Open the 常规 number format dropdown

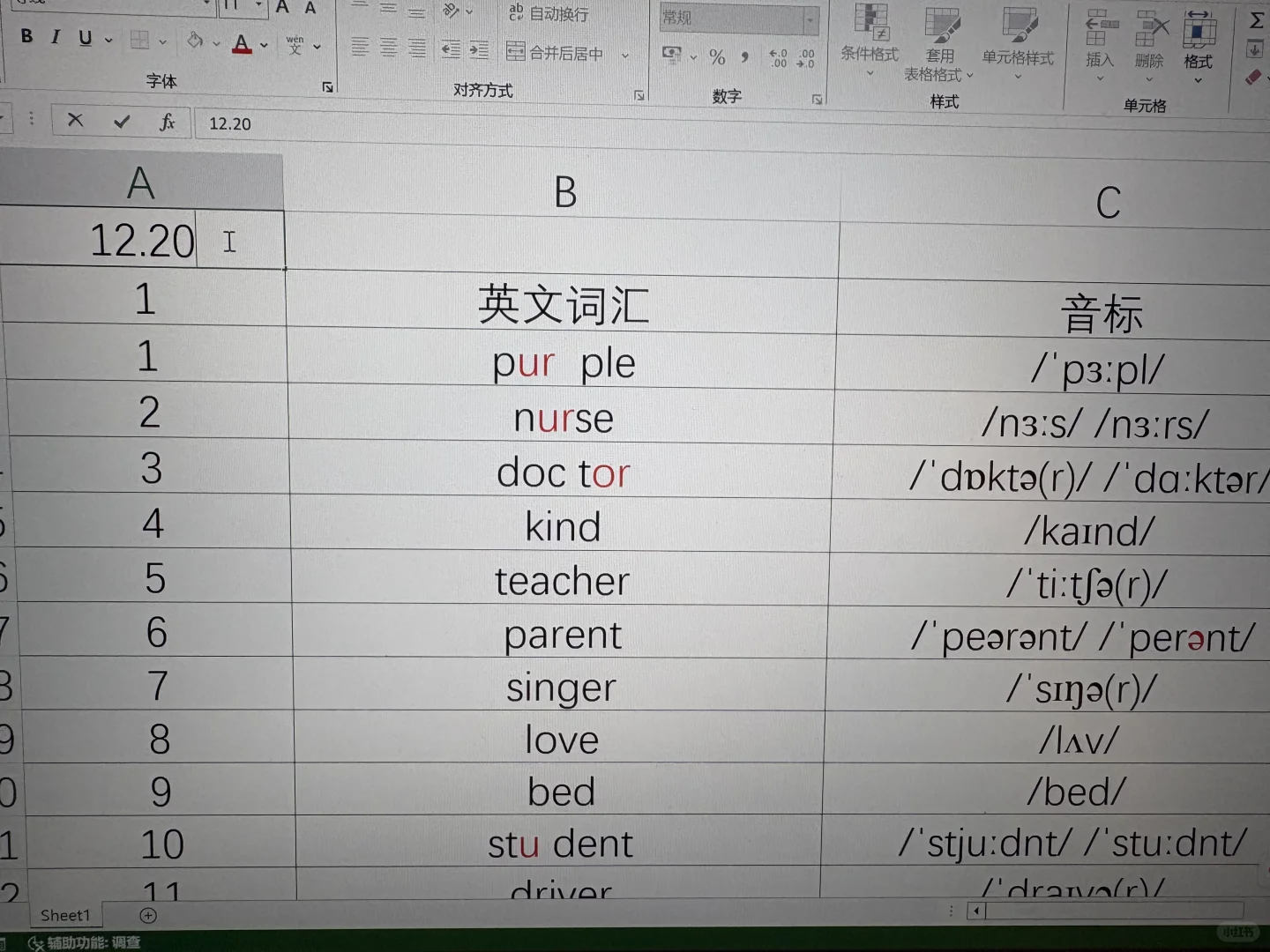811,19
